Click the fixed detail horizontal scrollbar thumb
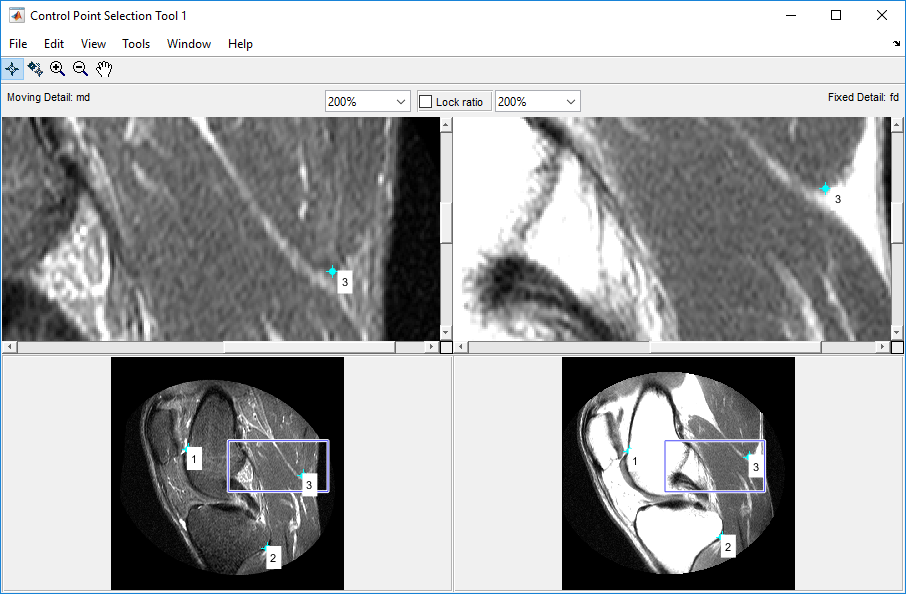 pyautogui.click(x=736, y=347)
